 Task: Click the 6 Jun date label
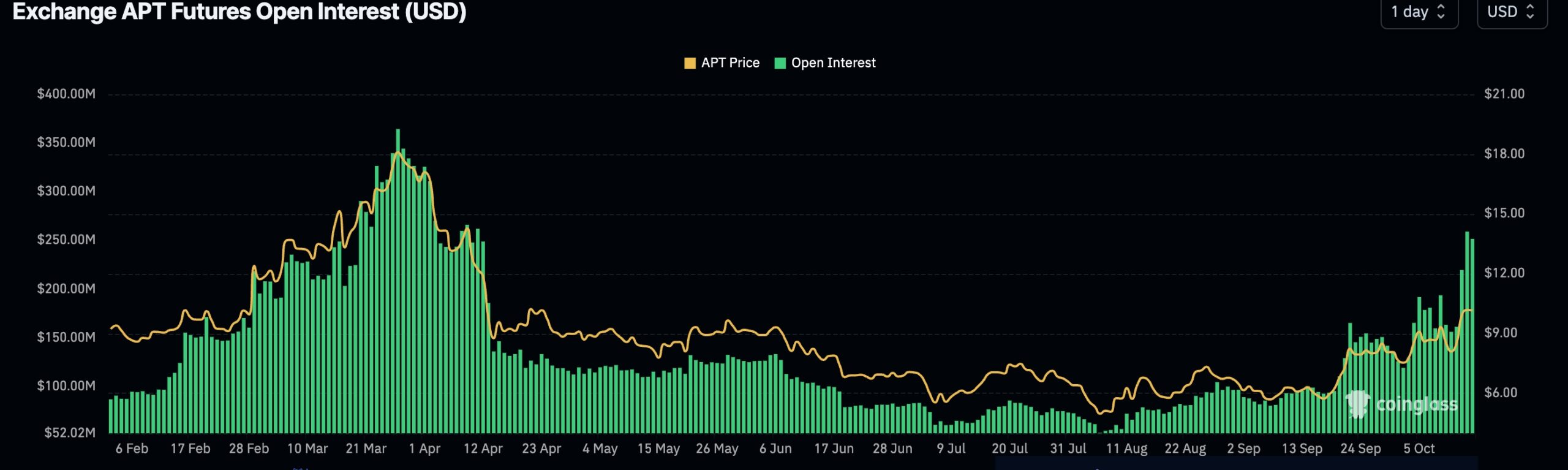pos(775,449)
